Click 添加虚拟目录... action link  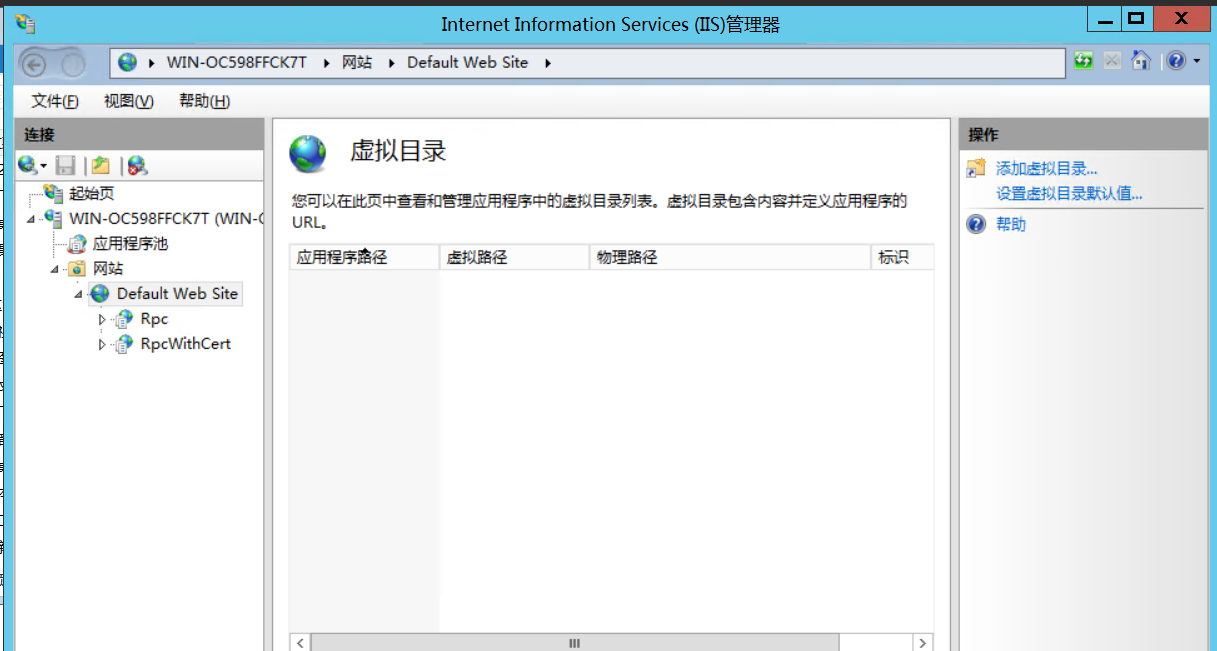(x=1047, y=169)
